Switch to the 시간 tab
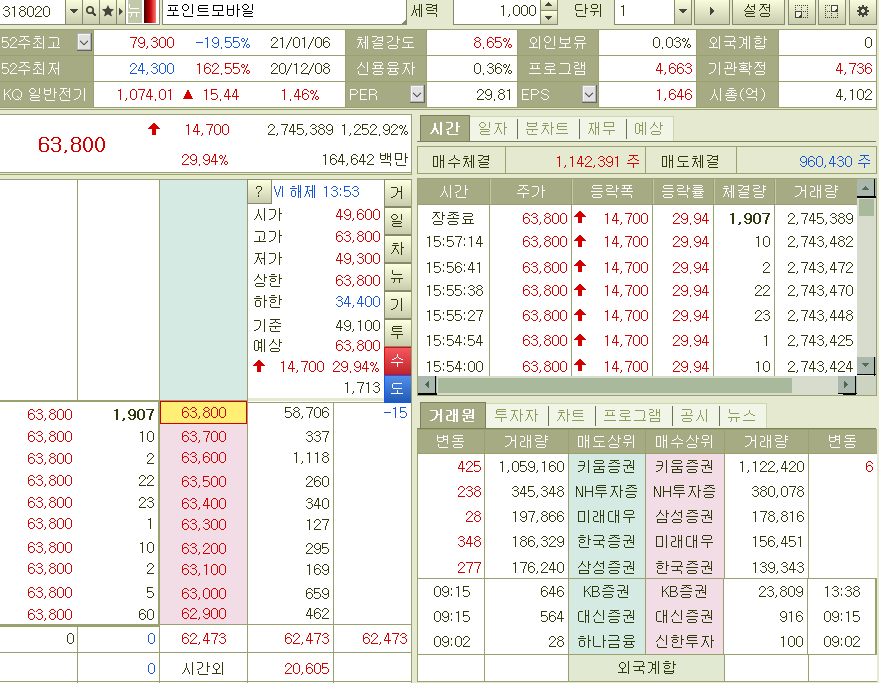This screenshot has width=879, height=683. 445,129
